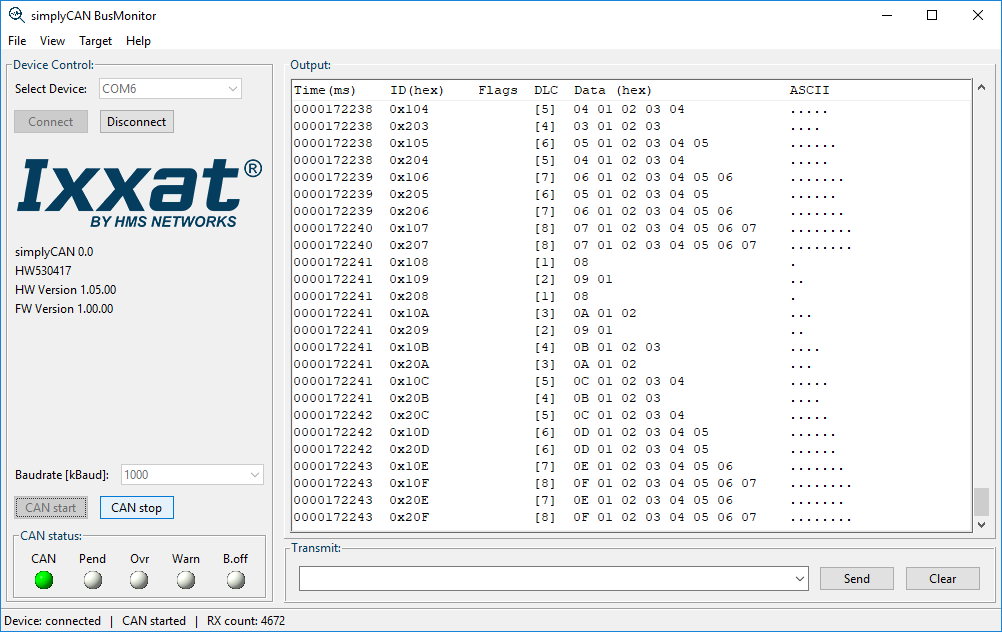Clear the output log
The width and height of the screenshot is (1002, 632).
[942, 579]
